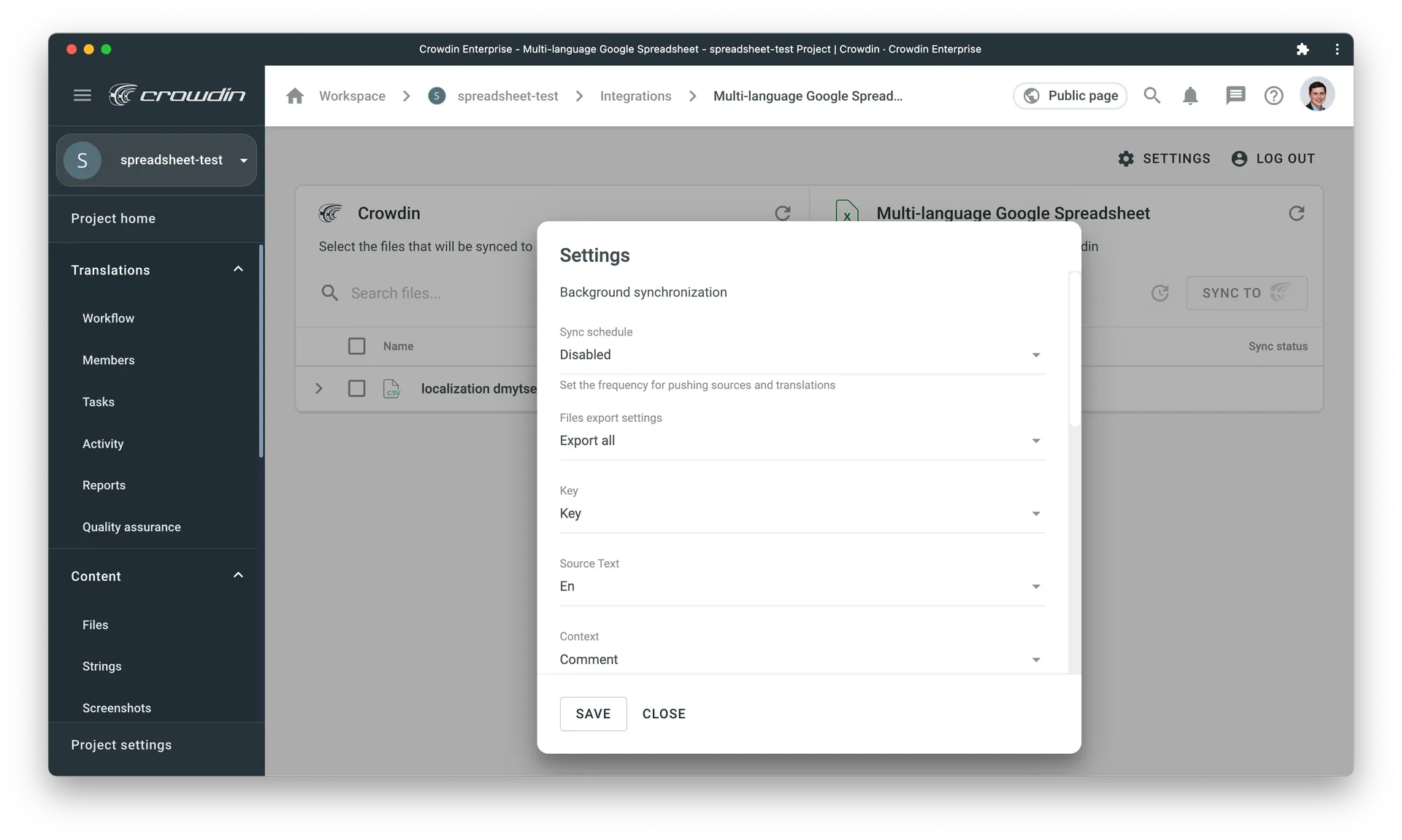The height and width of the screenshot is (840, 1402).
Task: Select the checkbox next to localization file
Action: 356,388
